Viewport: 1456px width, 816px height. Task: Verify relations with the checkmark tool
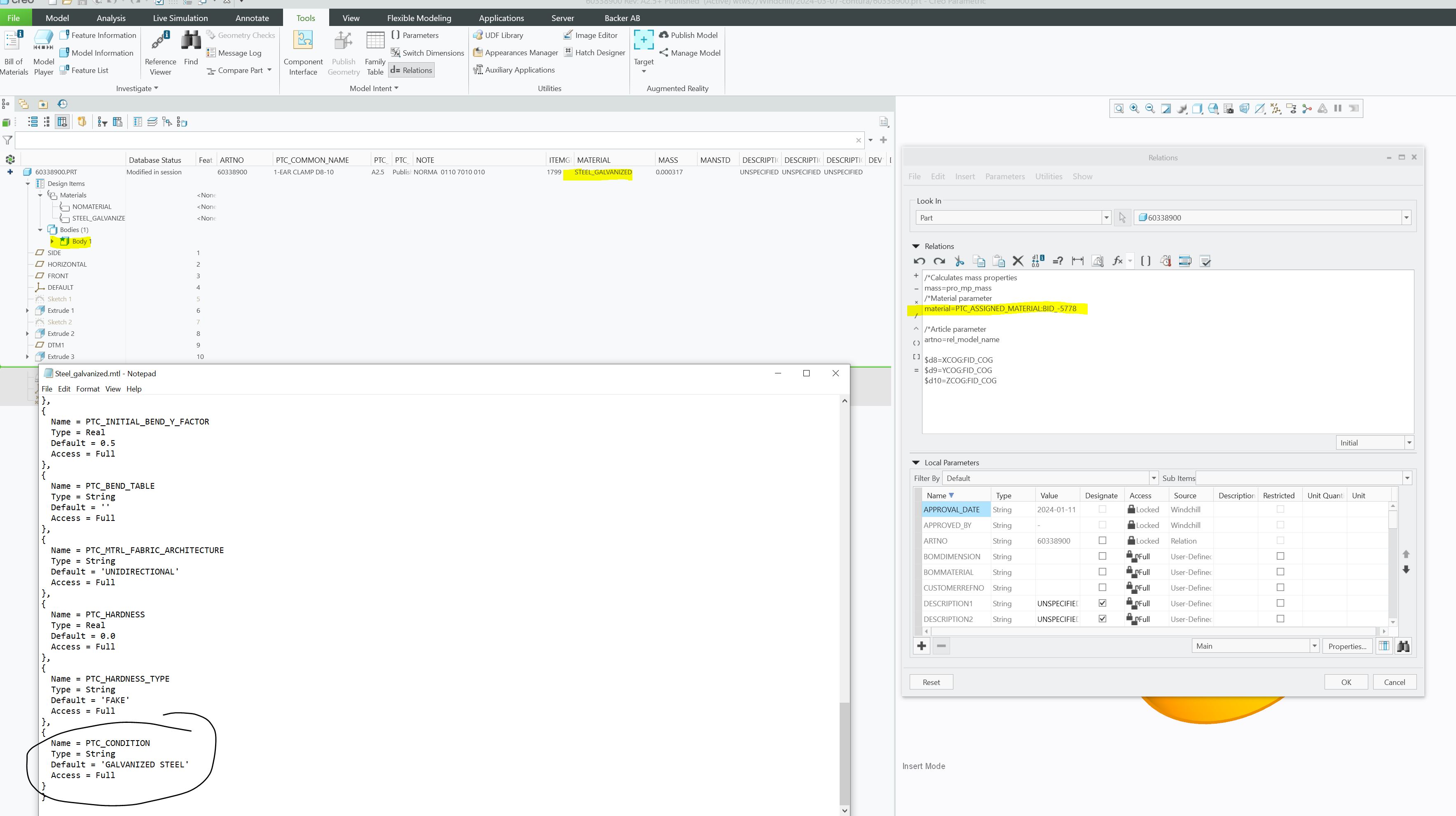pos(1206,261)
